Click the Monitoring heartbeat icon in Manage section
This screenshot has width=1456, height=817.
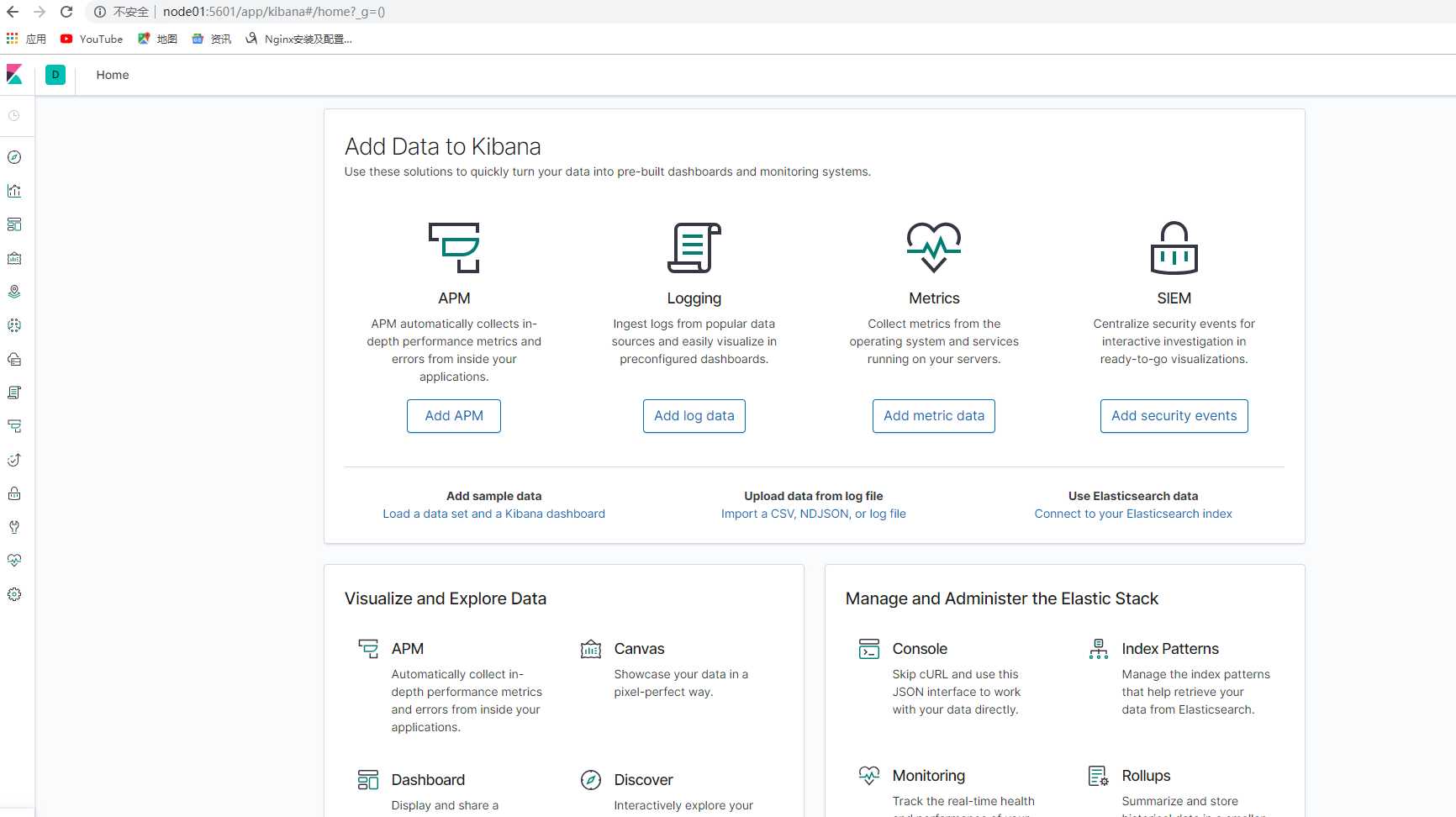coord(869,776)
